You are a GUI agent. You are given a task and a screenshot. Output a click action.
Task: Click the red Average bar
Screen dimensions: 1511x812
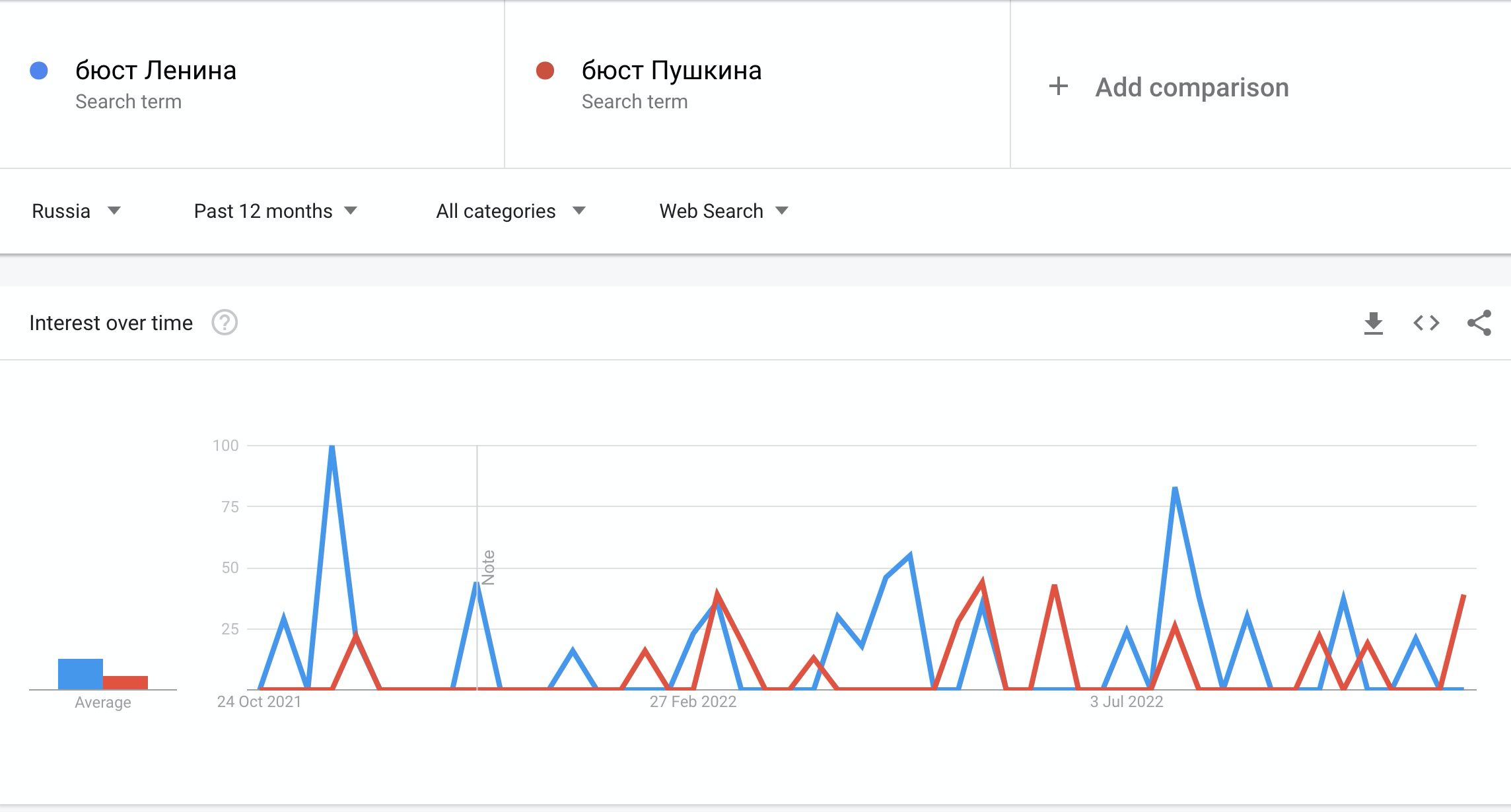(125, 683)
